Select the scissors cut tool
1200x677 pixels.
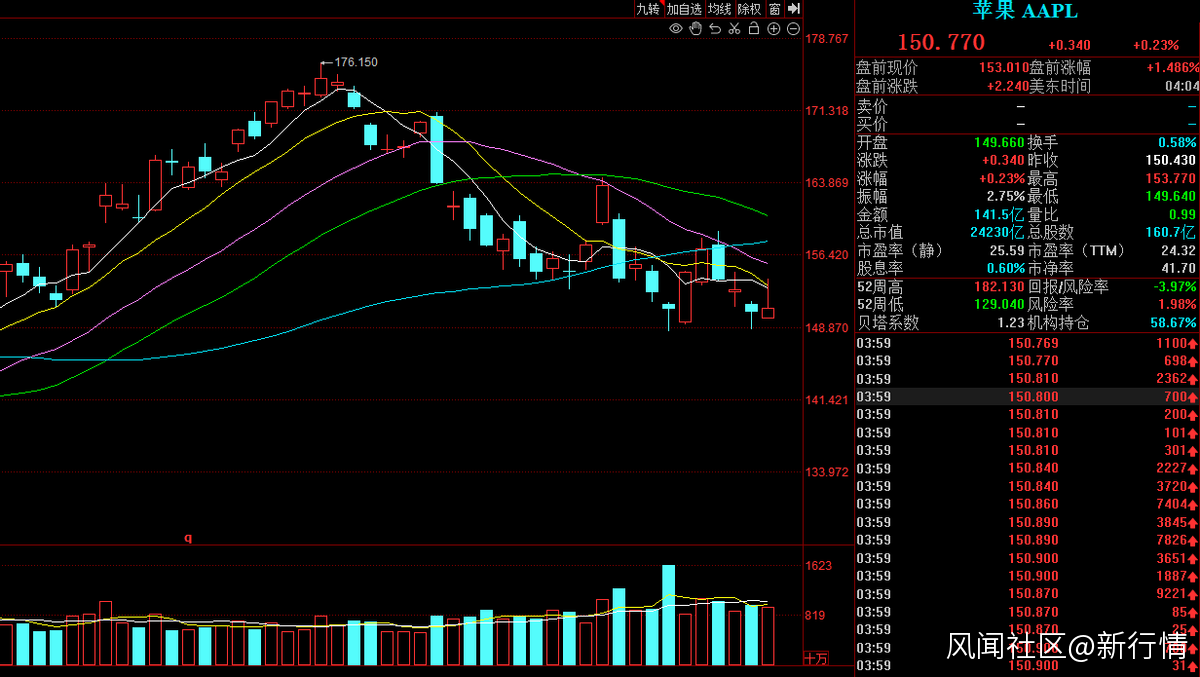click(734, 29)
